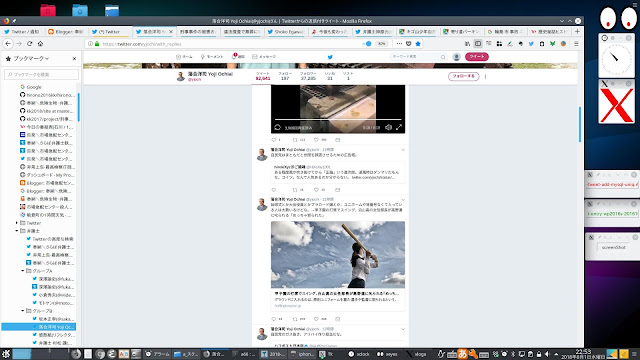Go back with Firefox back arrow
Viewport: 640px width, 360px height.
click(x=8, y=44)
